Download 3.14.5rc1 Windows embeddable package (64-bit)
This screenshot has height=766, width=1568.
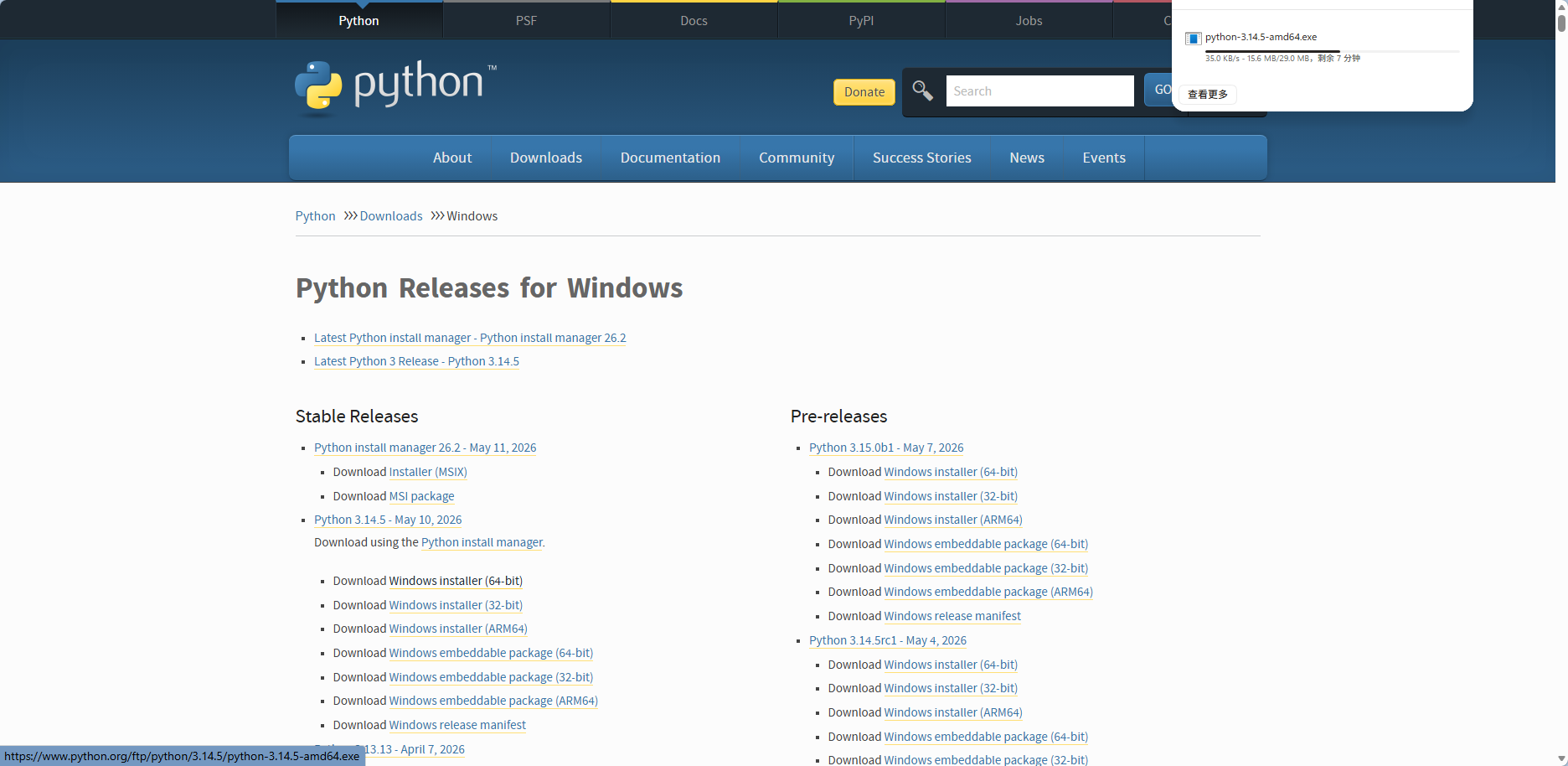point(986,737)
